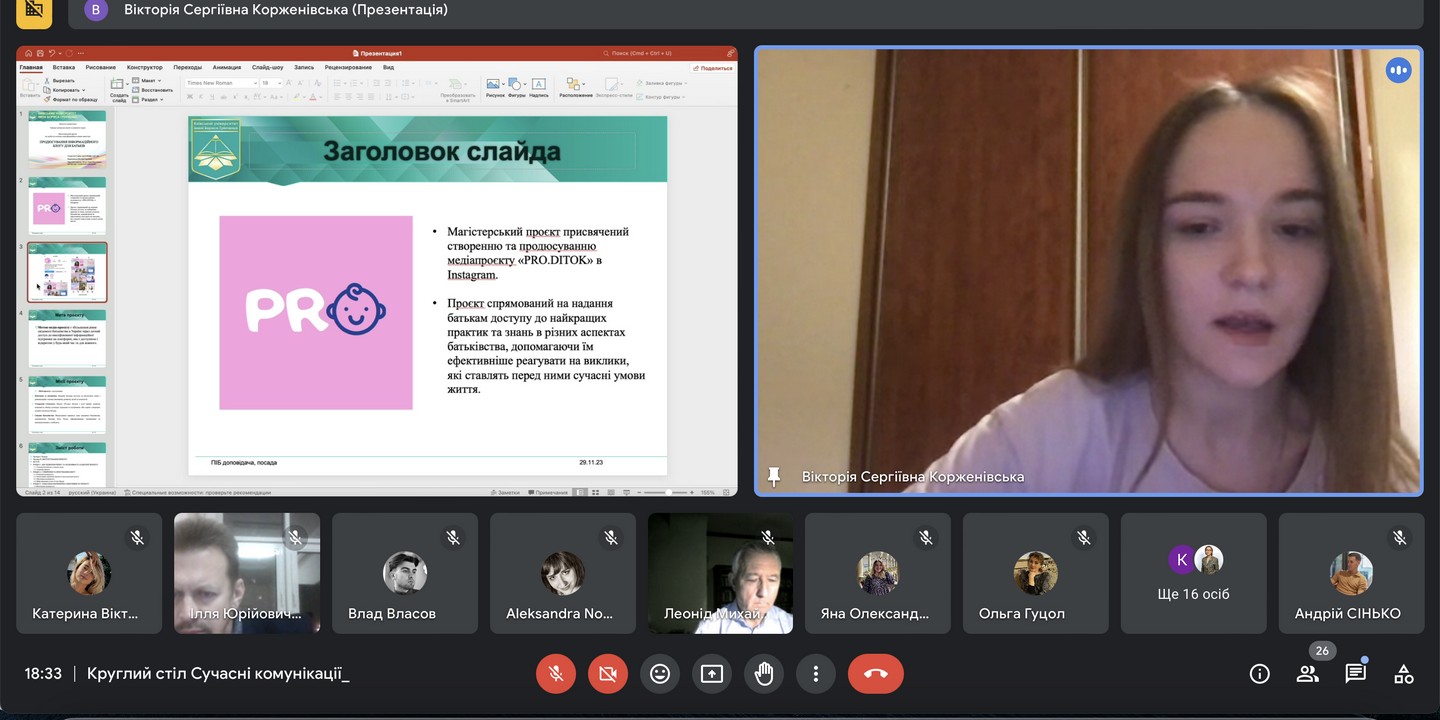
Task: Open the emoji reactions panel
Action: tap(660, 674)
